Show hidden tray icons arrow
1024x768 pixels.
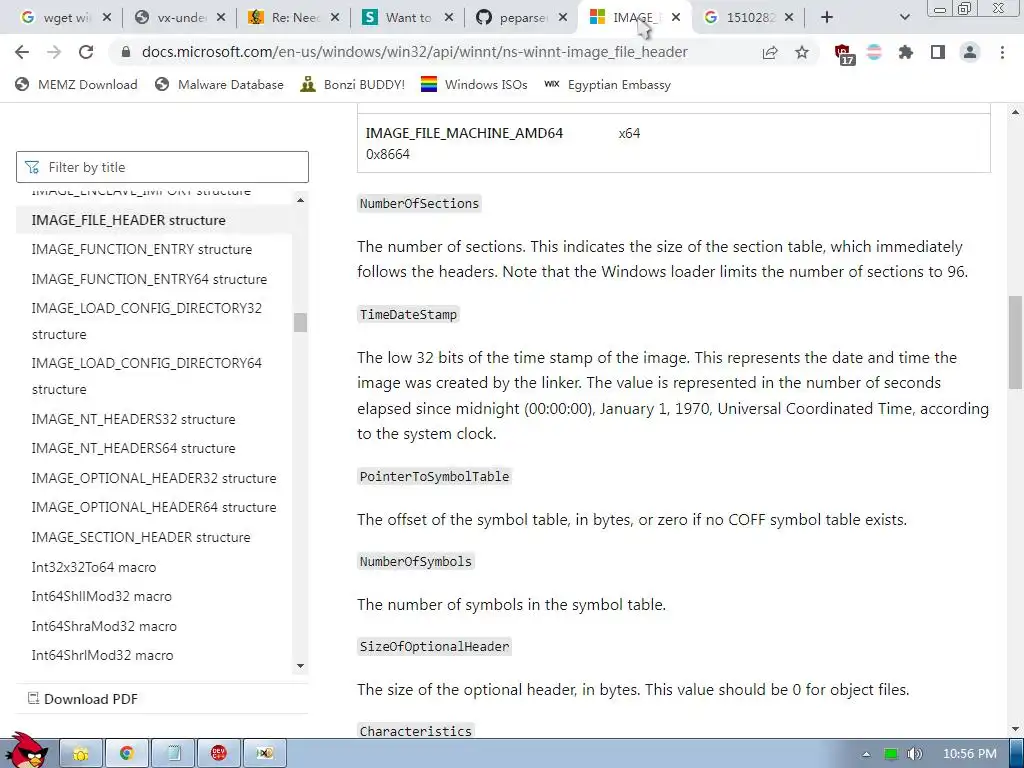coord(867,754)
